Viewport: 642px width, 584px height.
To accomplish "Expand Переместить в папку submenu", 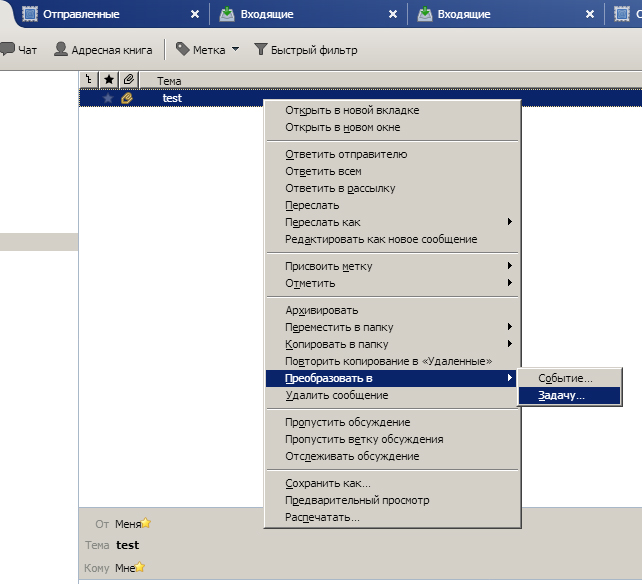I will [x=392, y=327].
